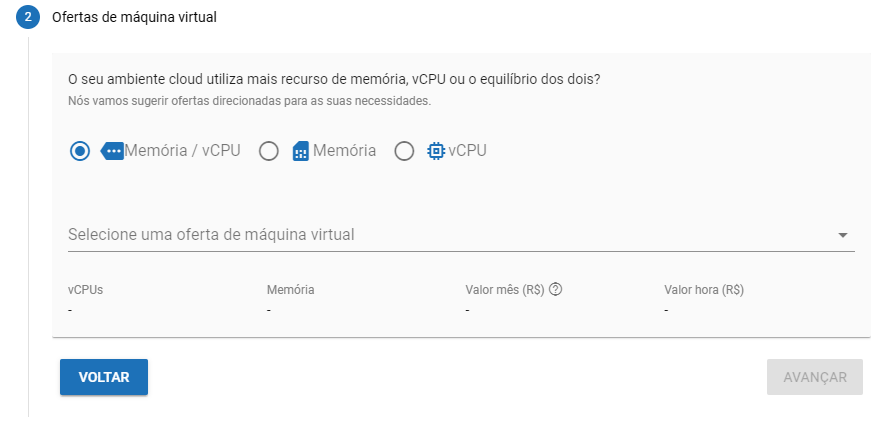This screenshot has width=881, height=422.
Task: Click the blue tag icon for Memória / vCPU
Action: click(x=112, y=151)
